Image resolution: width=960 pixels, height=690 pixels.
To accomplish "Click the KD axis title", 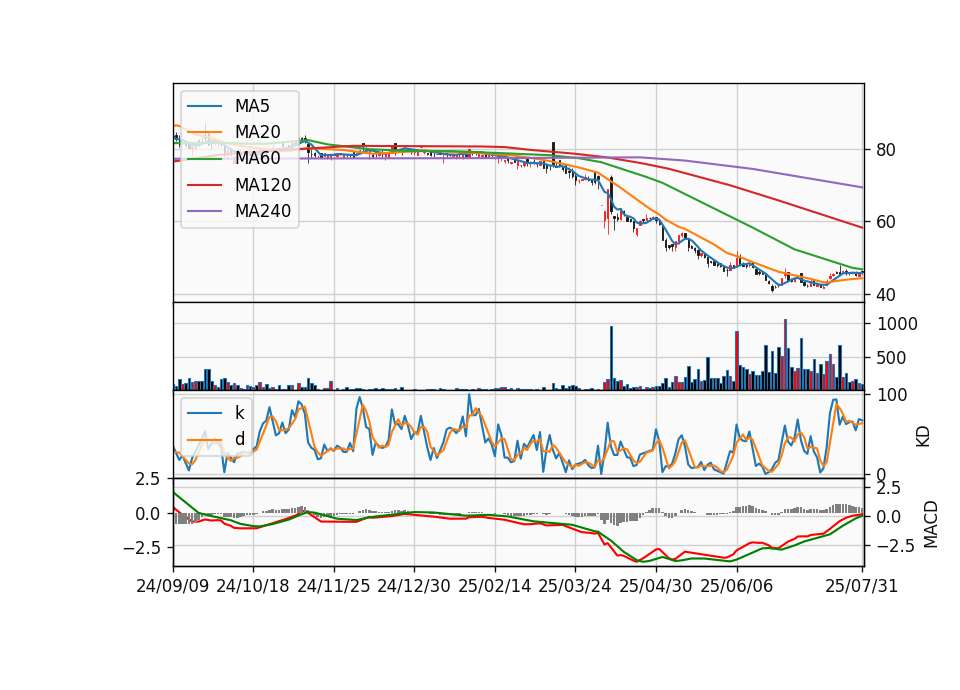I will [x=923, y=436].
